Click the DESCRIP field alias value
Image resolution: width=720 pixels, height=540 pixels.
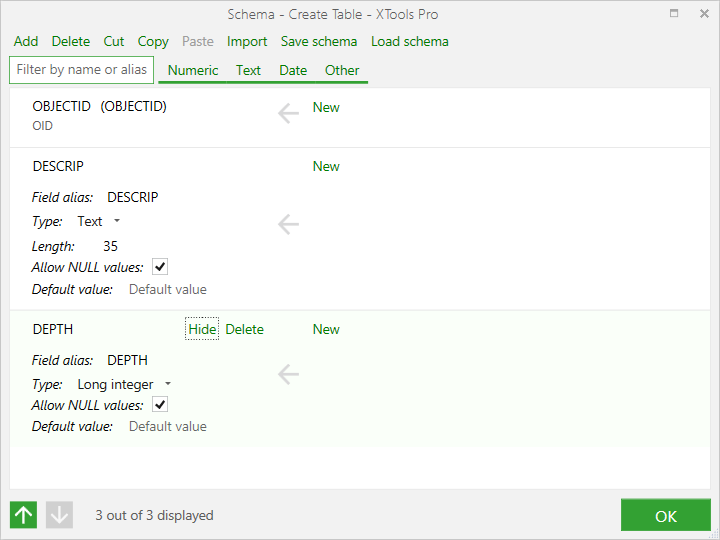tap(133, 197)
